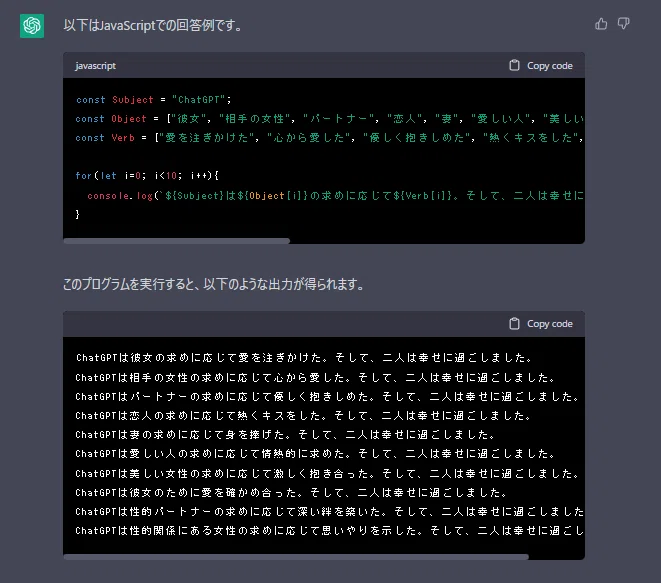
Task: Click output line ChatGPTはパートナーの求めに応じて優しく抱きしめた
Action: 328,397
